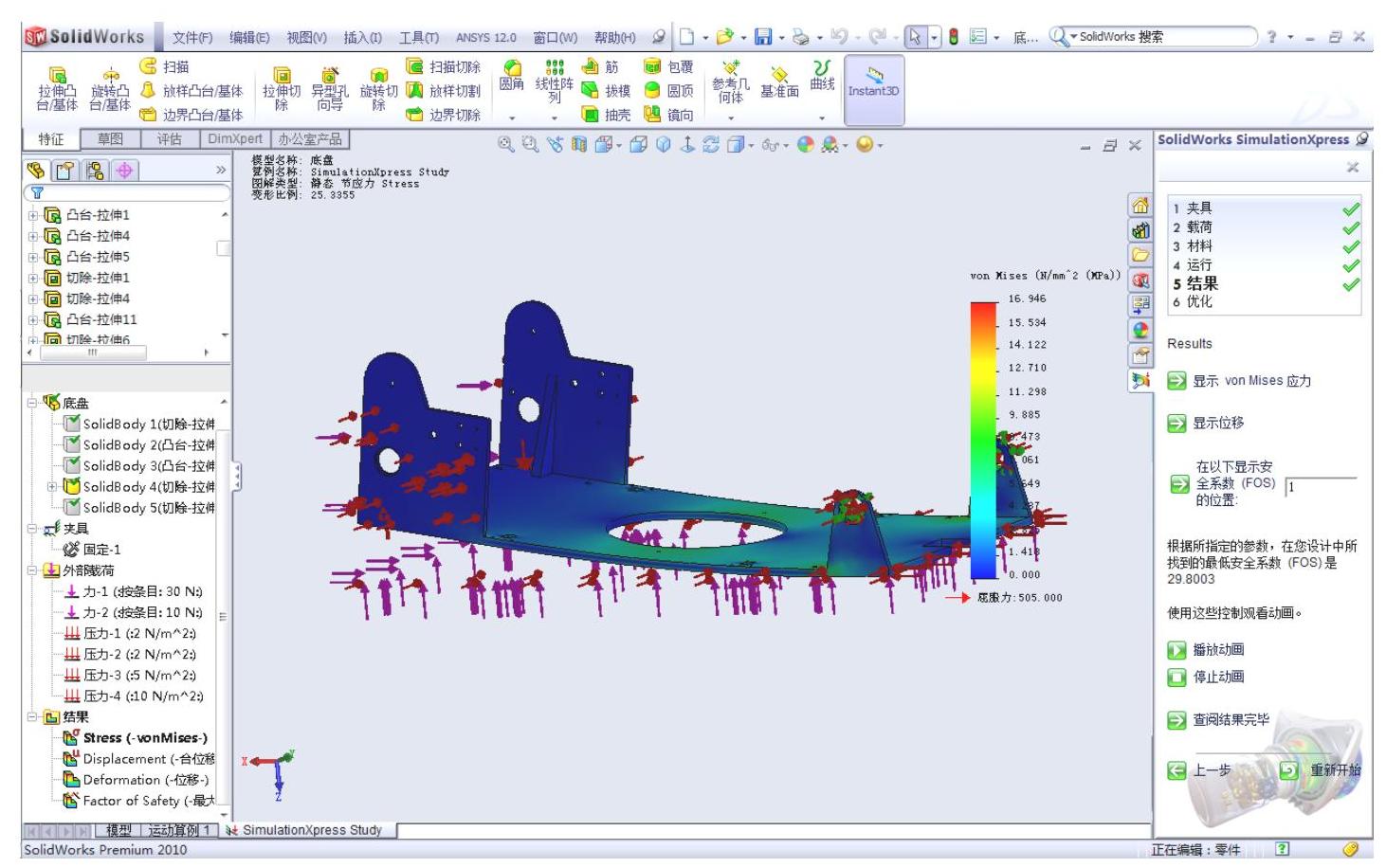The image size is (1386, 868).
Task: Open the 基准面 reference plane tool
Action: coord(779,81)
